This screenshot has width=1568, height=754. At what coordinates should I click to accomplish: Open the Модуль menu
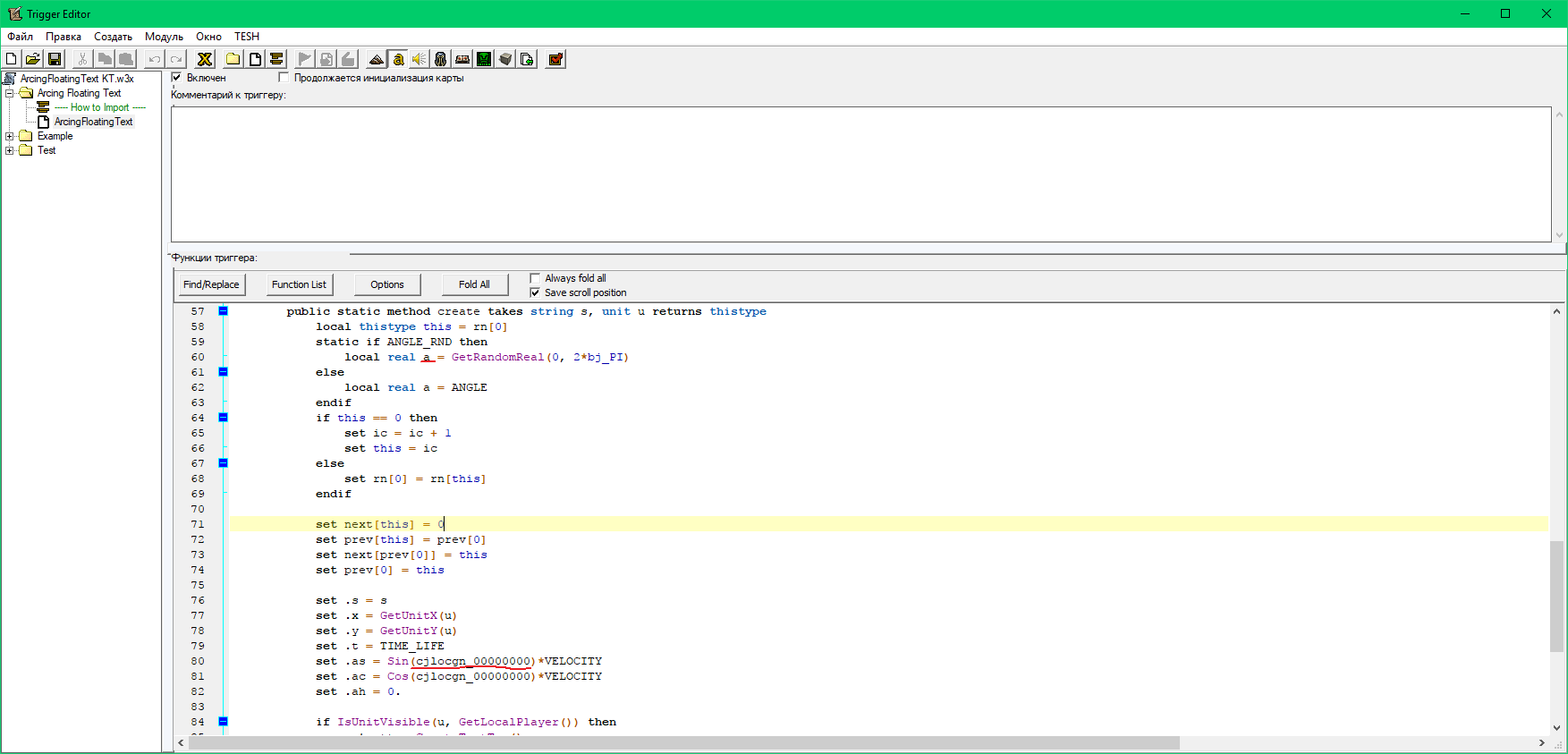[164, 37]
